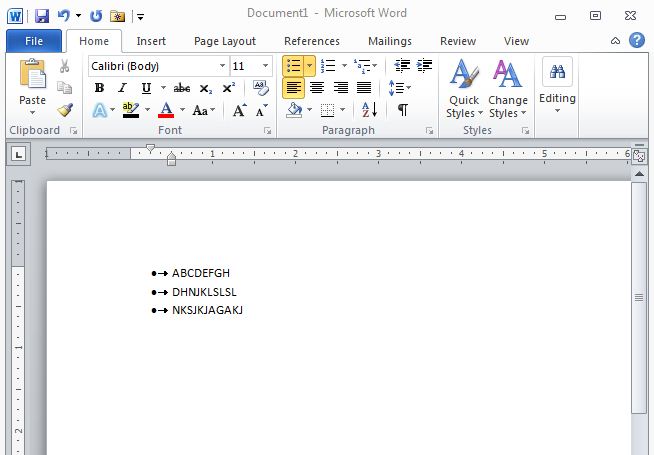Open Paste options arrow below Paste

[33, 113]
